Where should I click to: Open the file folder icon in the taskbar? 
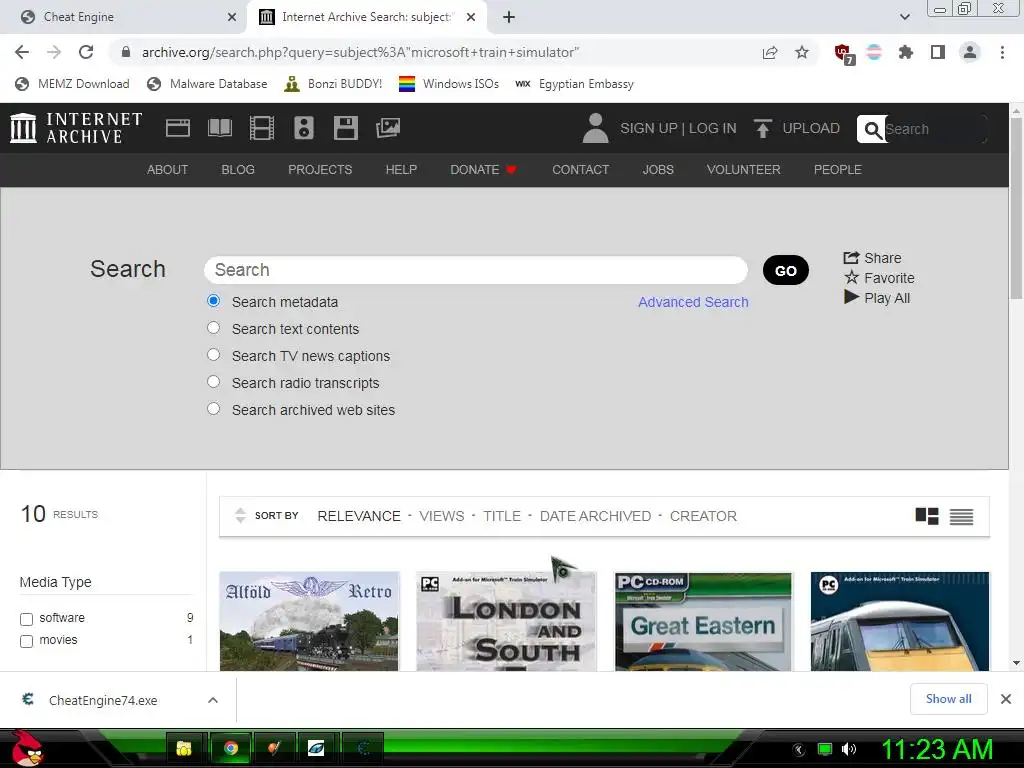coord(184,748)
